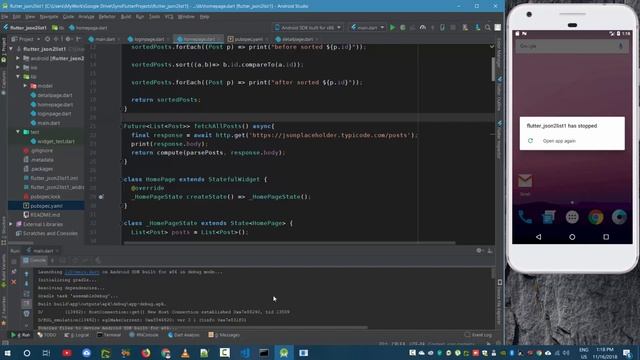640x360 pixels.
Task: Open the Logcat tool window
Action: (x=76, y=335)
